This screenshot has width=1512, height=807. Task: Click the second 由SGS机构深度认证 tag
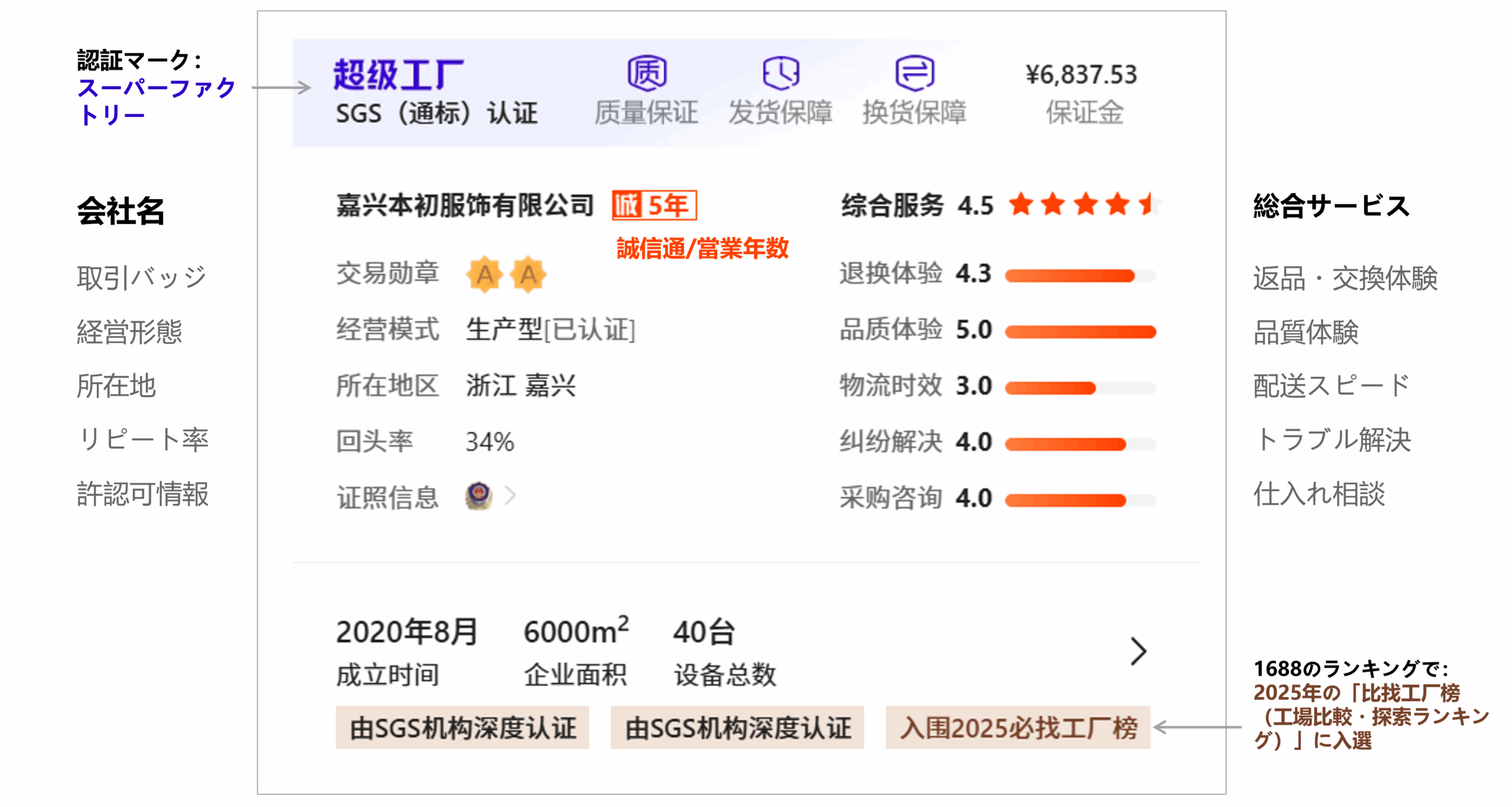[737, 728]
